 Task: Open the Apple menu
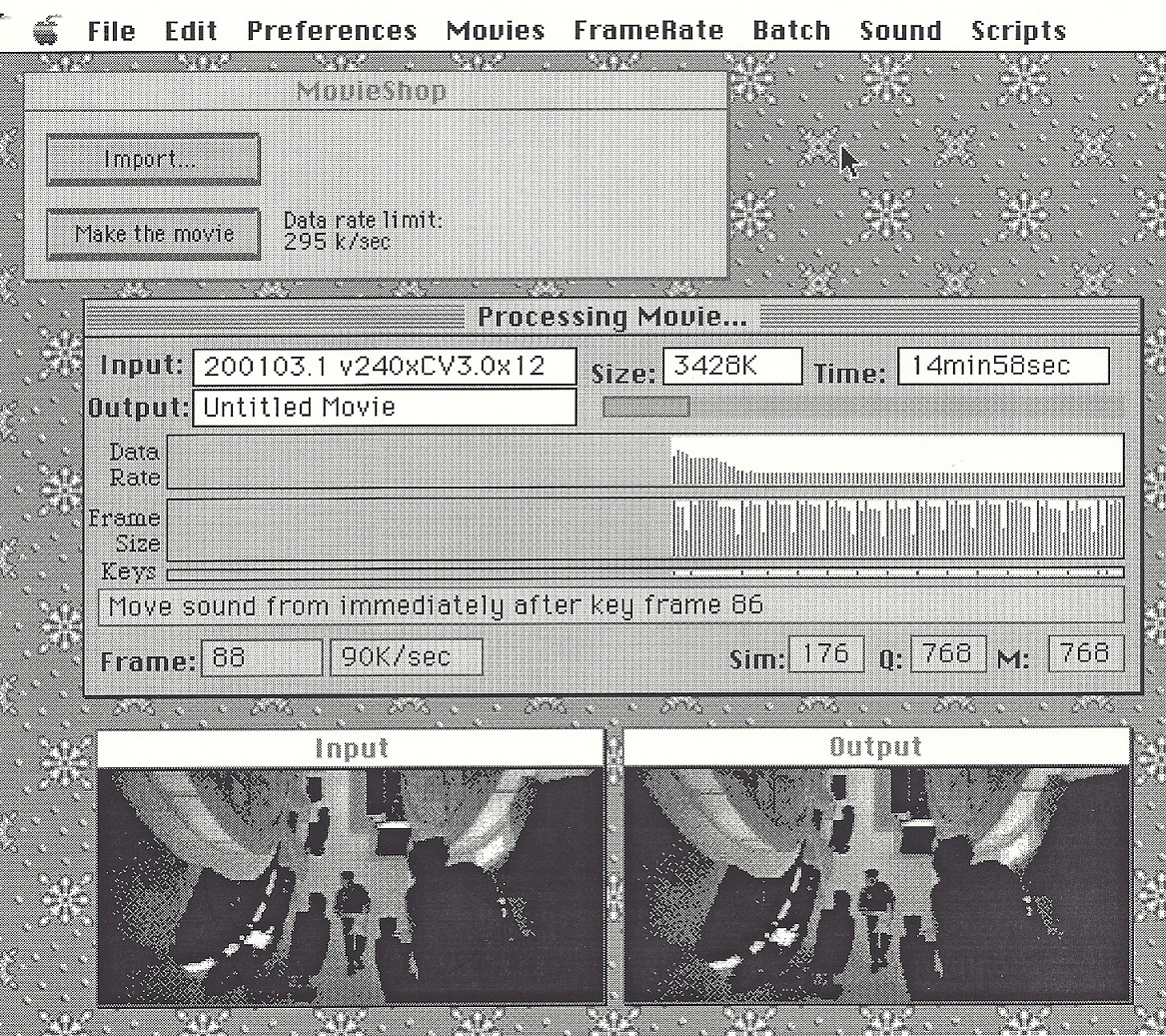46,31
